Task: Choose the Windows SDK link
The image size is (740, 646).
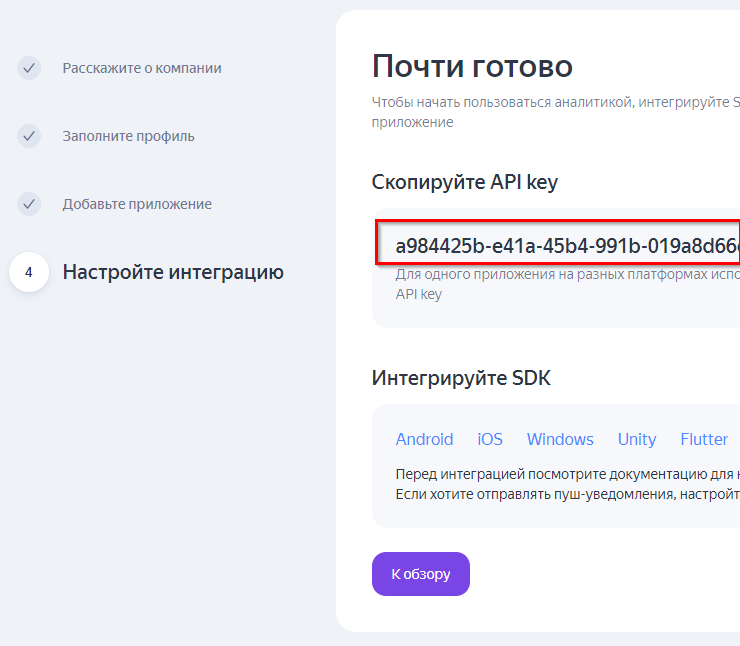Action: coord(560,439)
